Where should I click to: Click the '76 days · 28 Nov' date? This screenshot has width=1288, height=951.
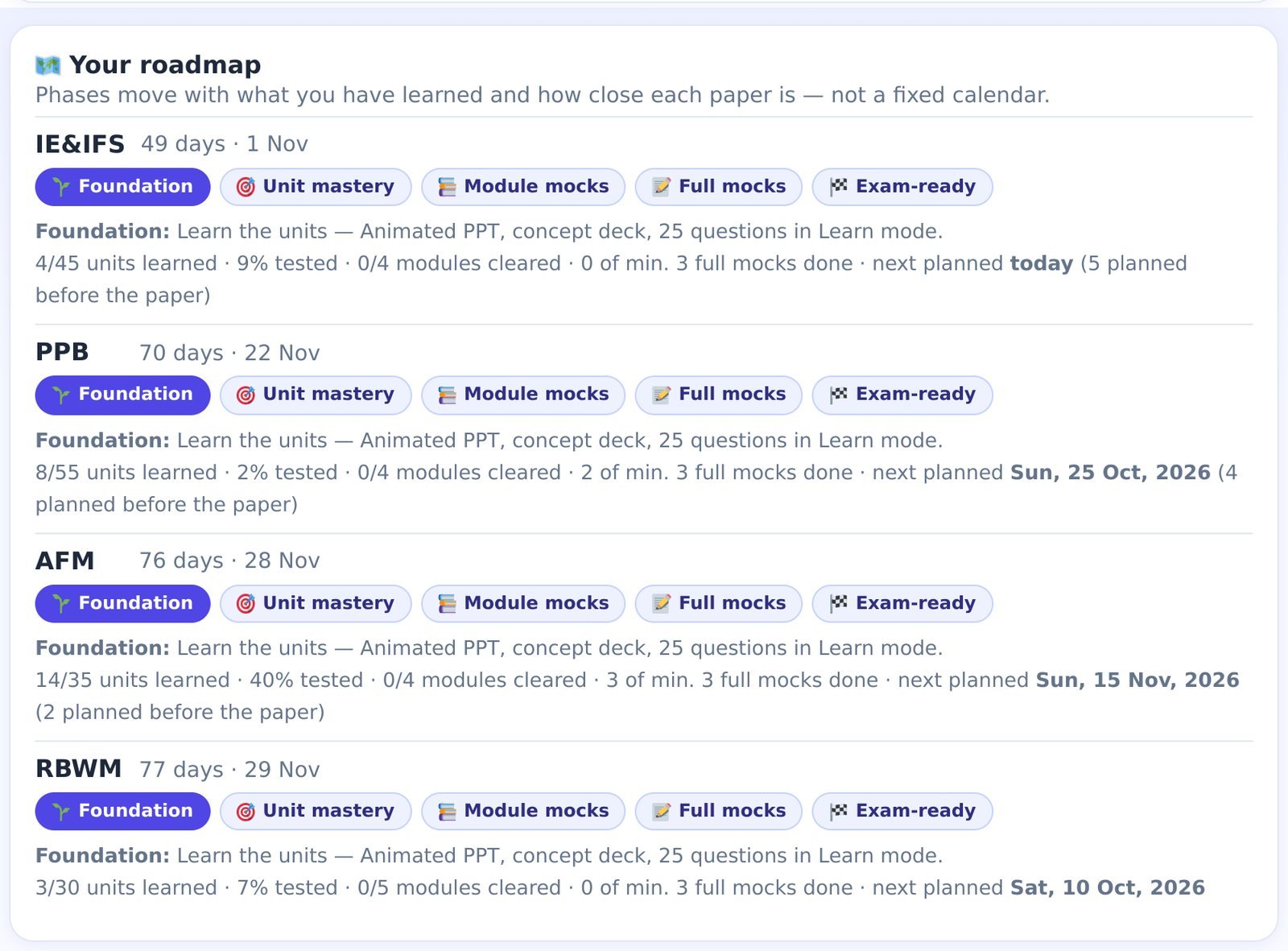[229, 560]
